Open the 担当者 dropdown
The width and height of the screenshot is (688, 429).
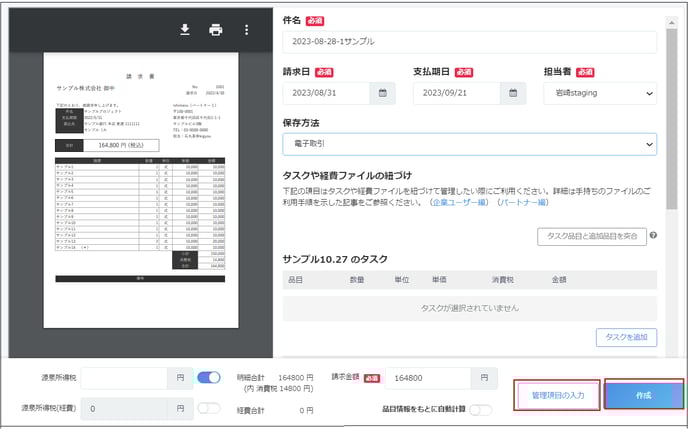coord(600,93)
